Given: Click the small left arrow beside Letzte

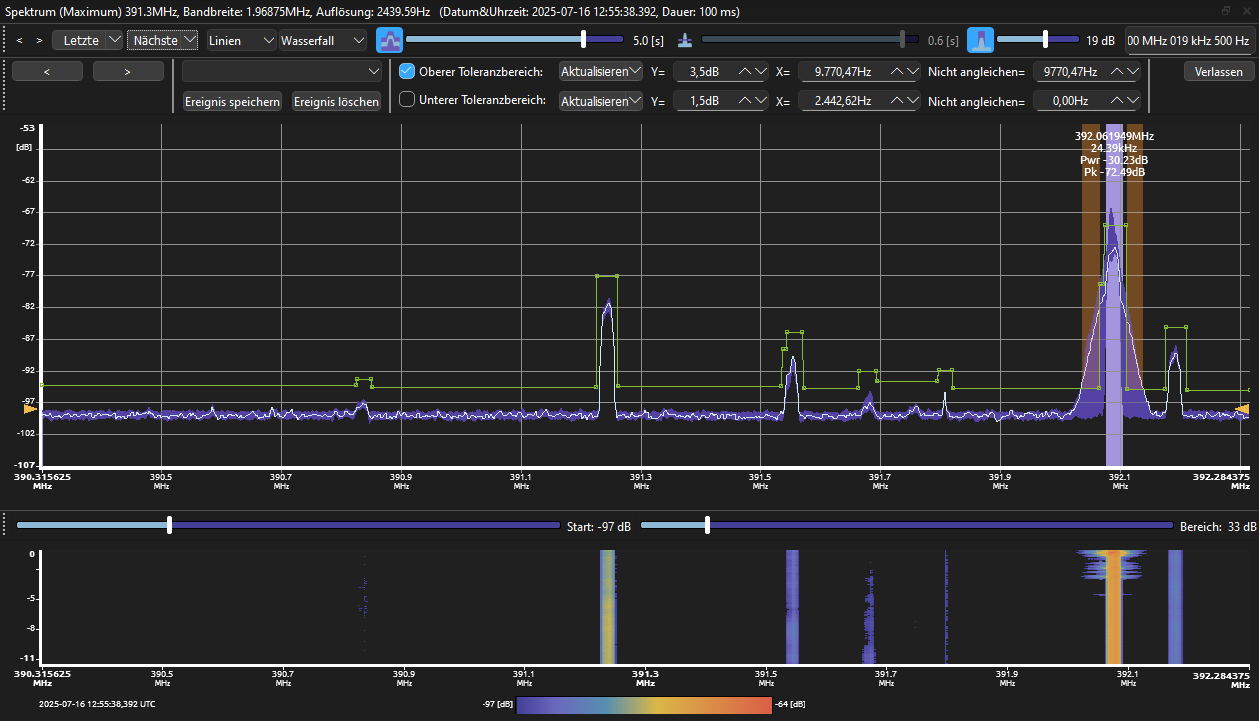Looking at the screenshot, I should point(19,41).
